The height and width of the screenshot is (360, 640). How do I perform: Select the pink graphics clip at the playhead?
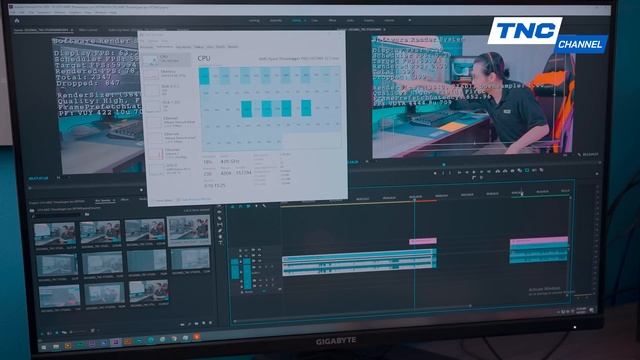point(422,241)
